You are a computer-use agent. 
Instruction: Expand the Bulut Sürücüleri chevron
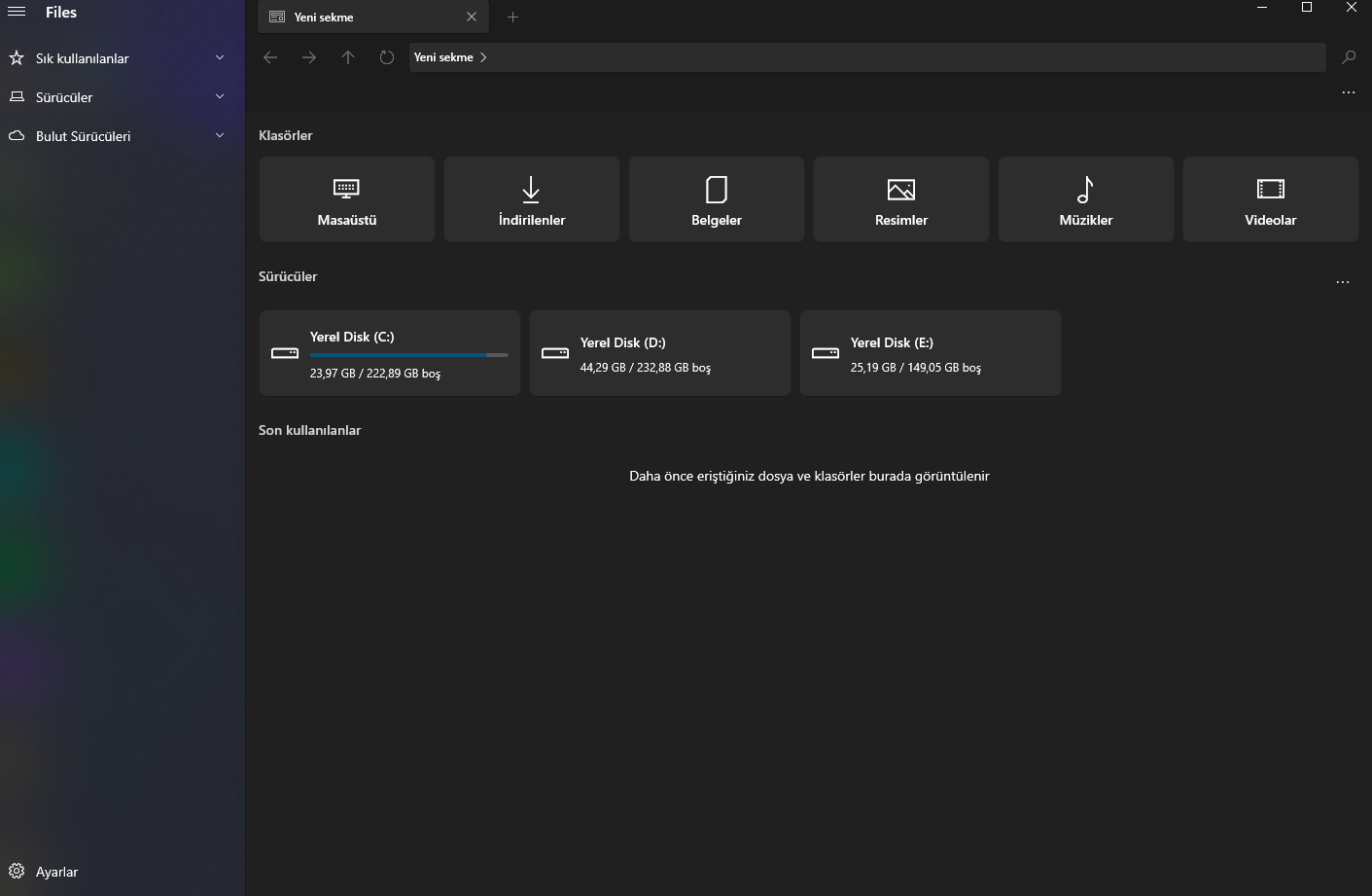click(220, 136)
